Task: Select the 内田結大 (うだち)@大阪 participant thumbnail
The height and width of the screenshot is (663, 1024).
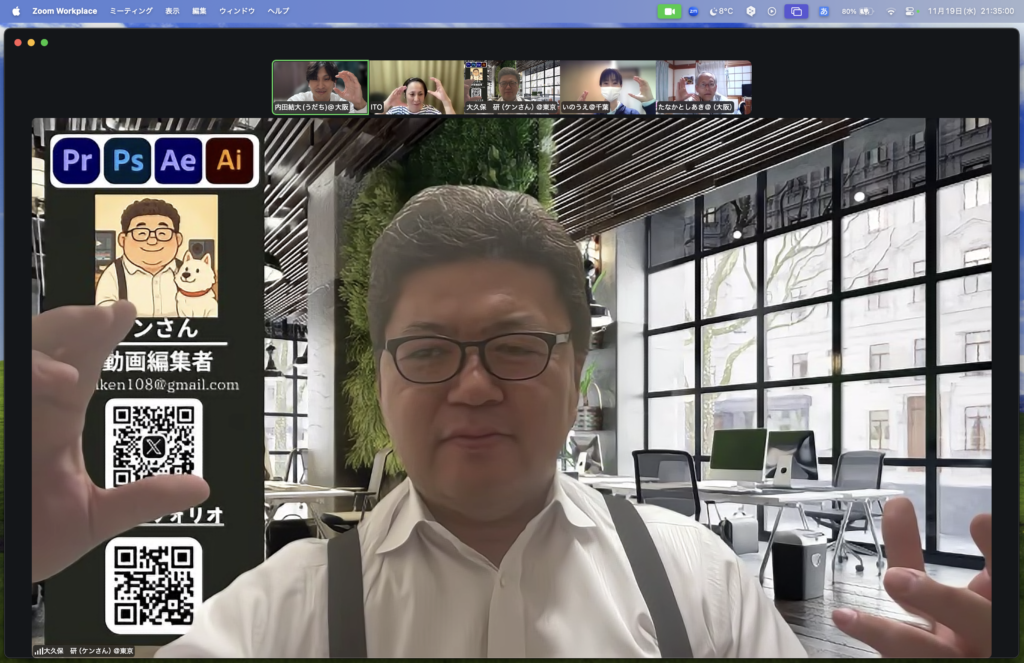Action: tap(320, 87)
